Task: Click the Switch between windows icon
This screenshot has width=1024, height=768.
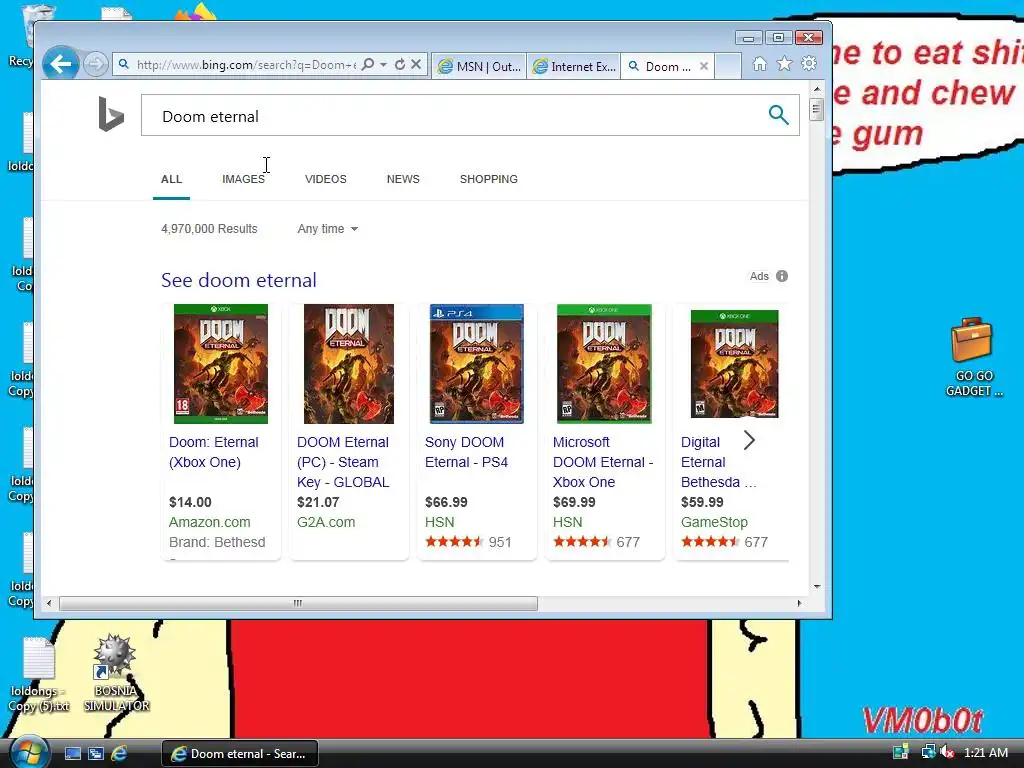Action: pos(96,754)
